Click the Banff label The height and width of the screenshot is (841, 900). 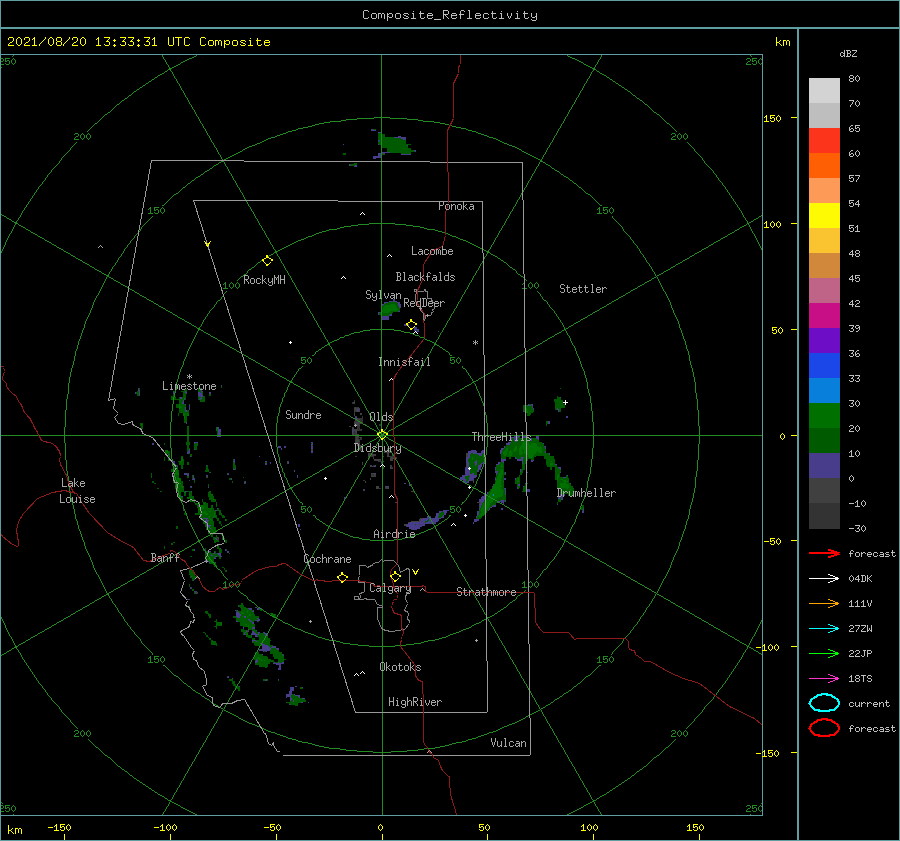pos(165,557)
